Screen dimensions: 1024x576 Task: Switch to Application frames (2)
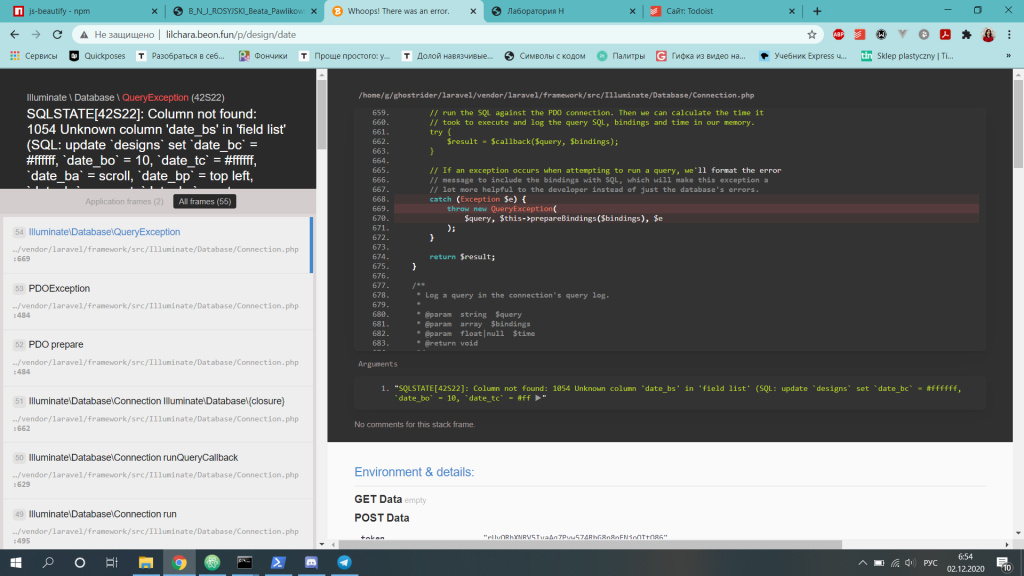tap(124, 202)
